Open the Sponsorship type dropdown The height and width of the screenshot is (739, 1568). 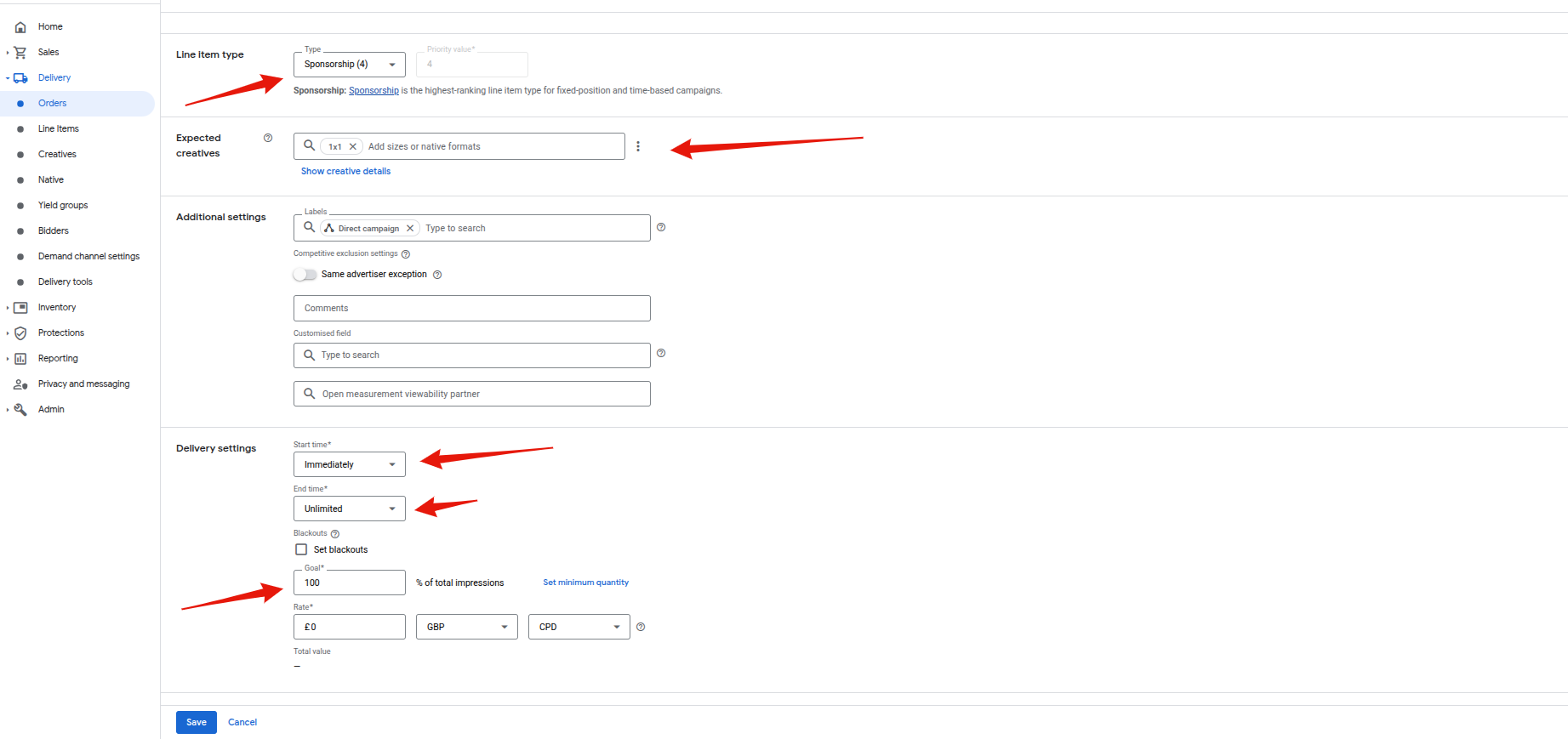tap(349, 65)
